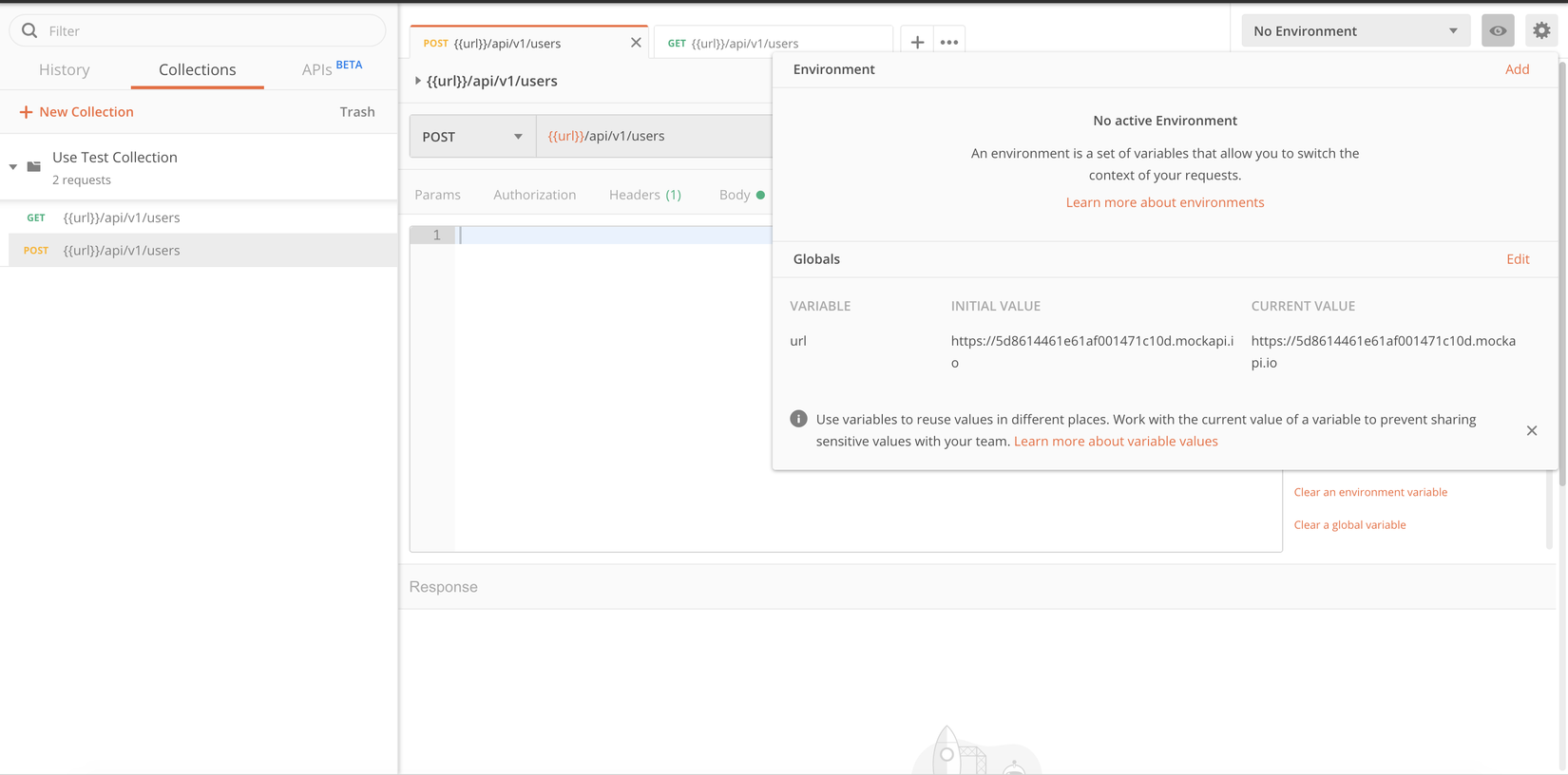Click the search magnifier icon in sidebar
The image size is (1568, 775).
click(x=29, y=30)
